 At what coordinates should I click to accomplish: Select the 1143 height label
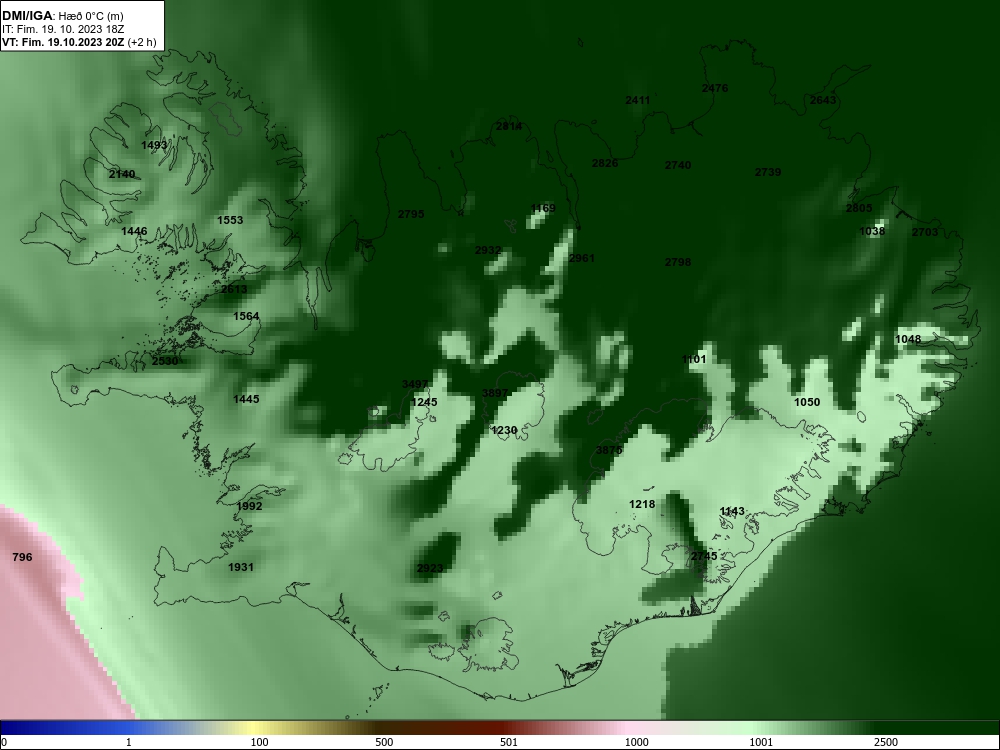coord(732,511)
